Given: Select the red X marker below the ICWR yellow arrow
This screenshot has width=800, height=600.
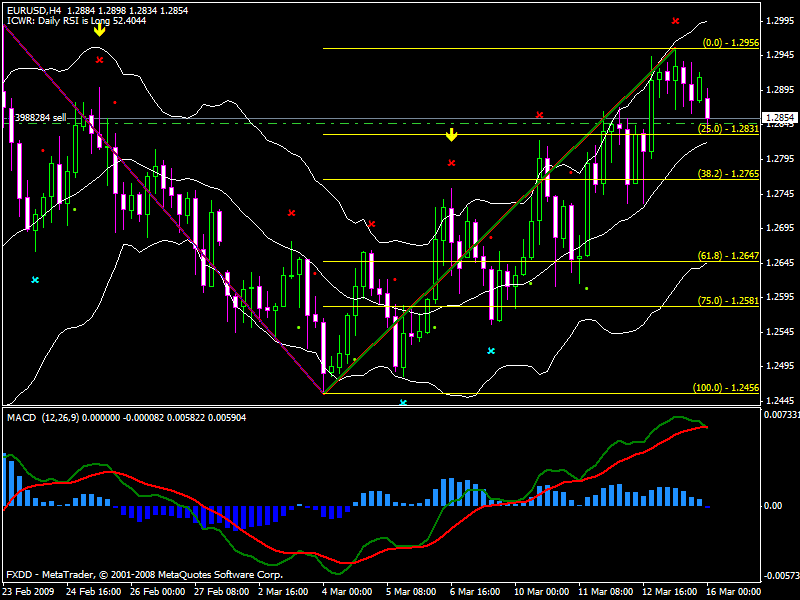Looking at the screenshot, I should (99, 60).
